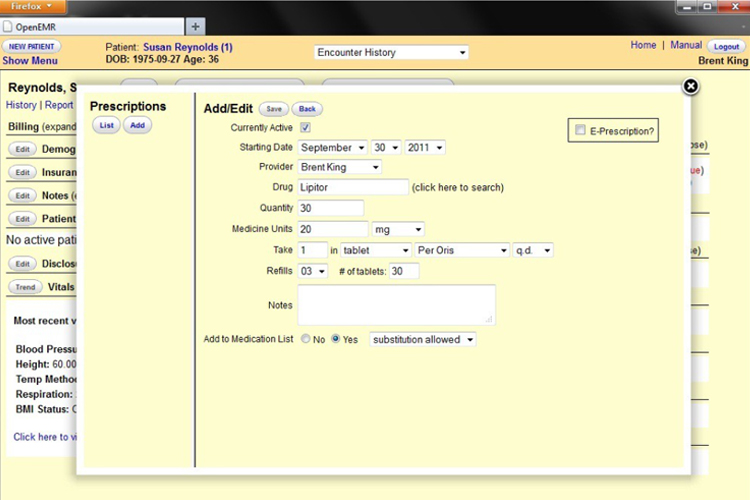Click the Back button in Add/Edit
Screen dimensions: 750x500
[x=307, y=108]
